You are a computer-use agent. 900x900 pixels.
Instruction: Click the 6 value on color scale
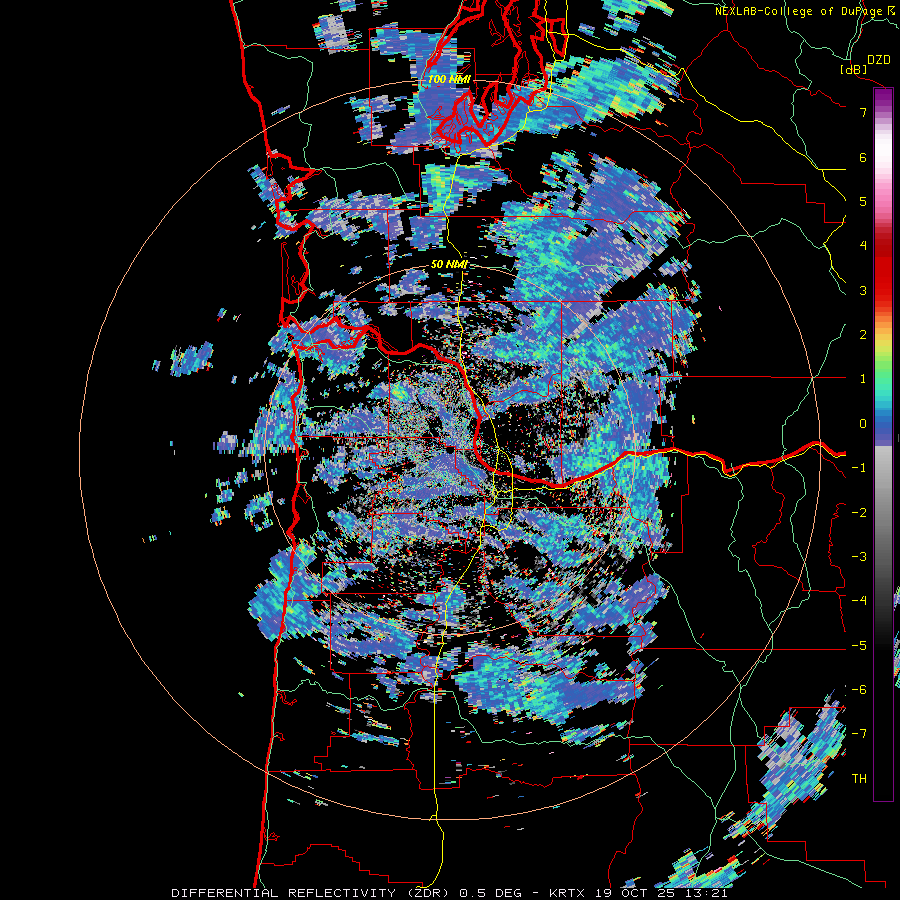(863, 157)
